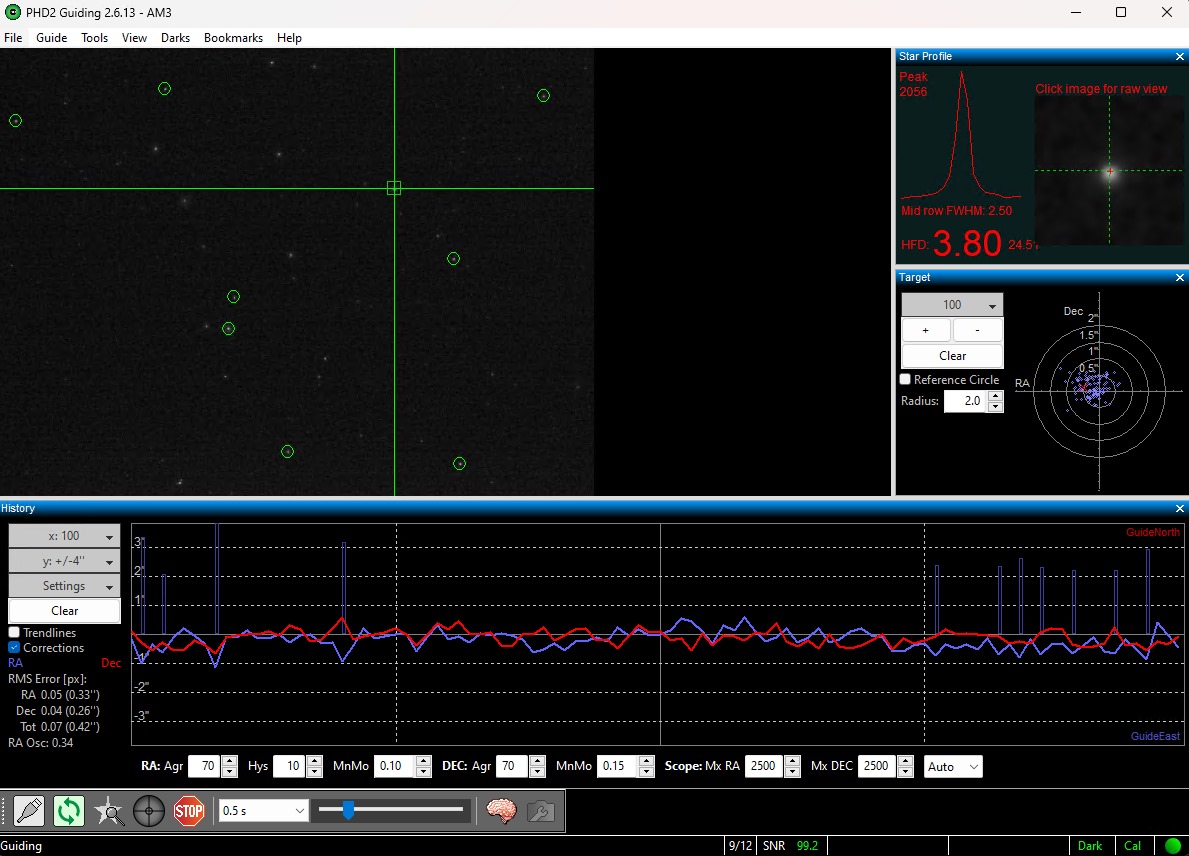Increase DEC Agr with up stepper
The width and height of the screenshot is (1189, 856).
point(537,761)
